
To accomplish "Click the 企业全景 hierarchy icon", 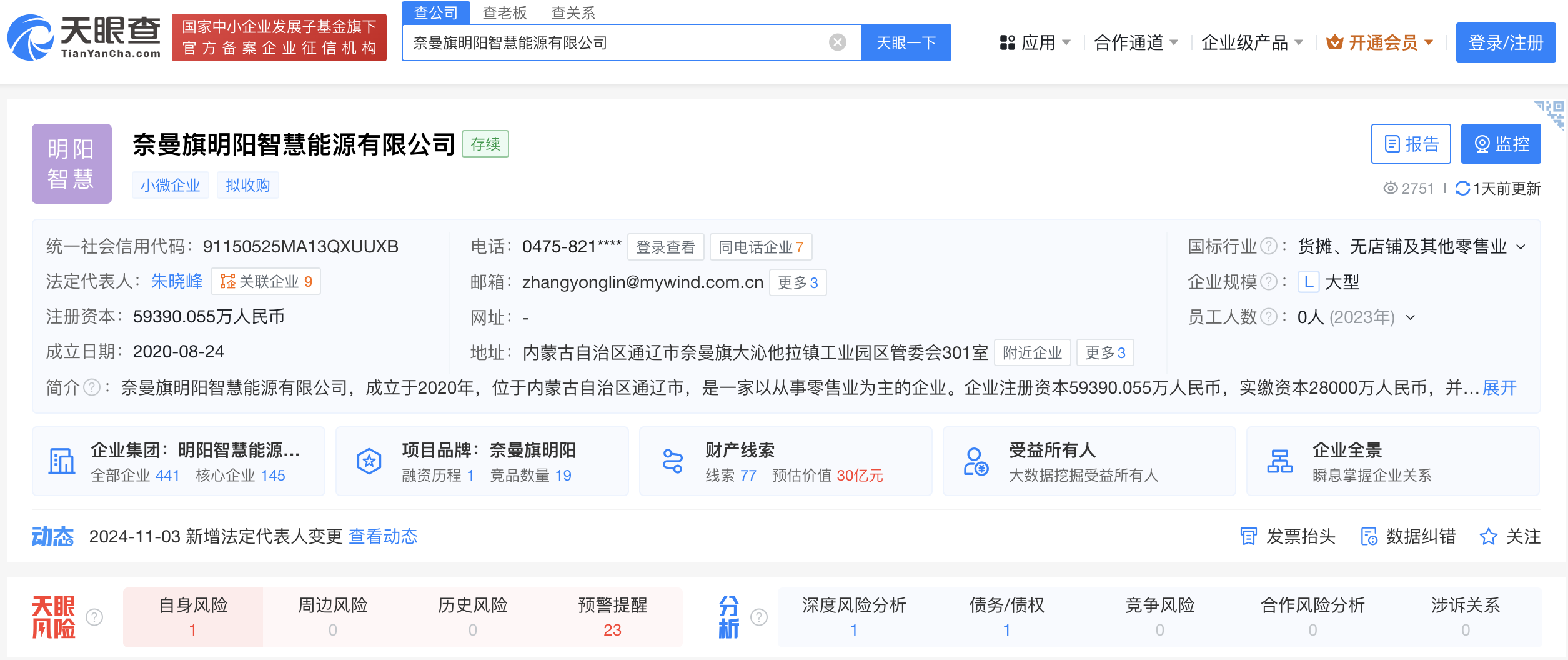I will [1279, 462].
